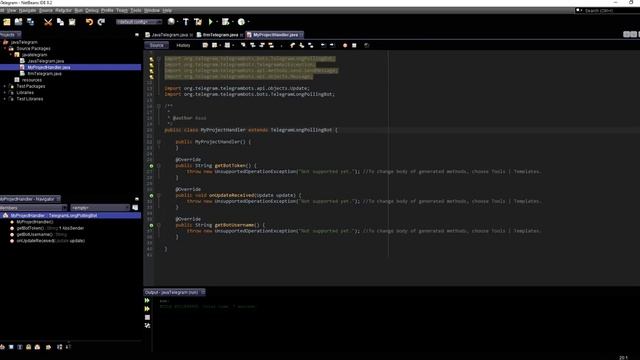Image resolution: width=640 pixels, height=360 pixels.
Task: Open the Navigate menu
Action: (x=27, y=10)
